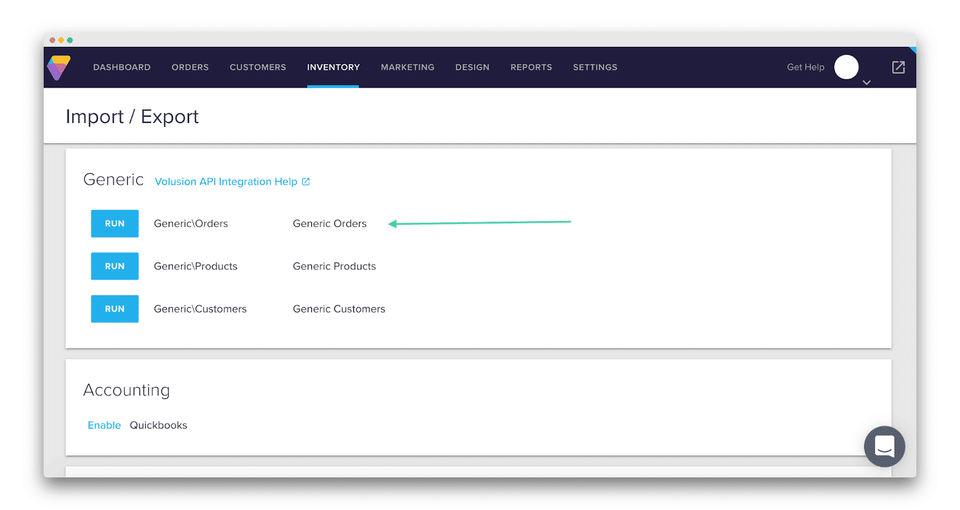Image resolution: width=960 pixels, height=510 pixels.
Task: Click the Accounting section heading
Action: (x=126, y=391)
